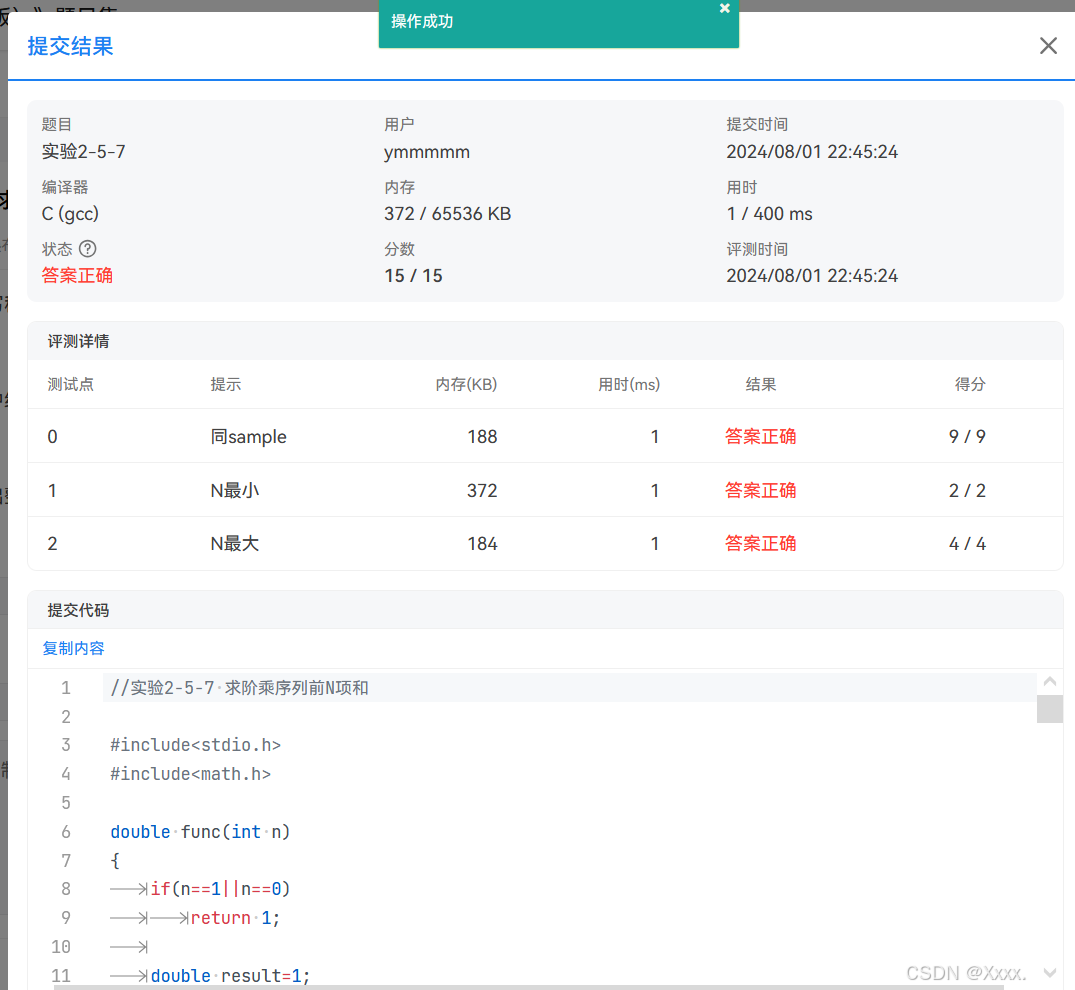The image size is (1075, 990).
Task: Click memory value 372 in the N最小 row
Action: [x=482, y=490]
